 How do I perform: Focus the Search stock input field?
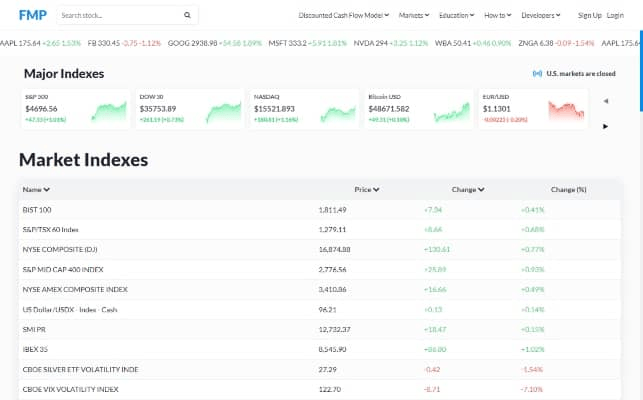click(120, 15)
